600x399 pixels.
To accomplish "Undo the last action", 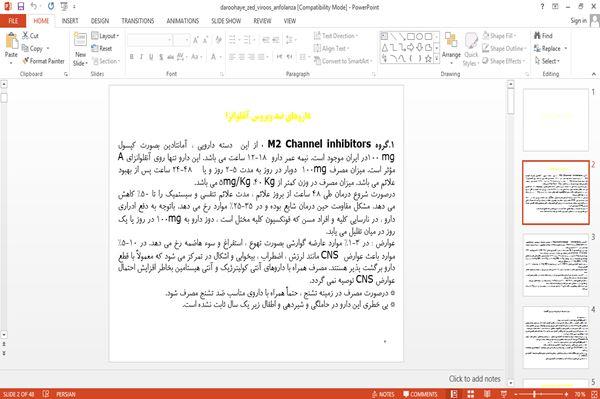I will point(34,7).
